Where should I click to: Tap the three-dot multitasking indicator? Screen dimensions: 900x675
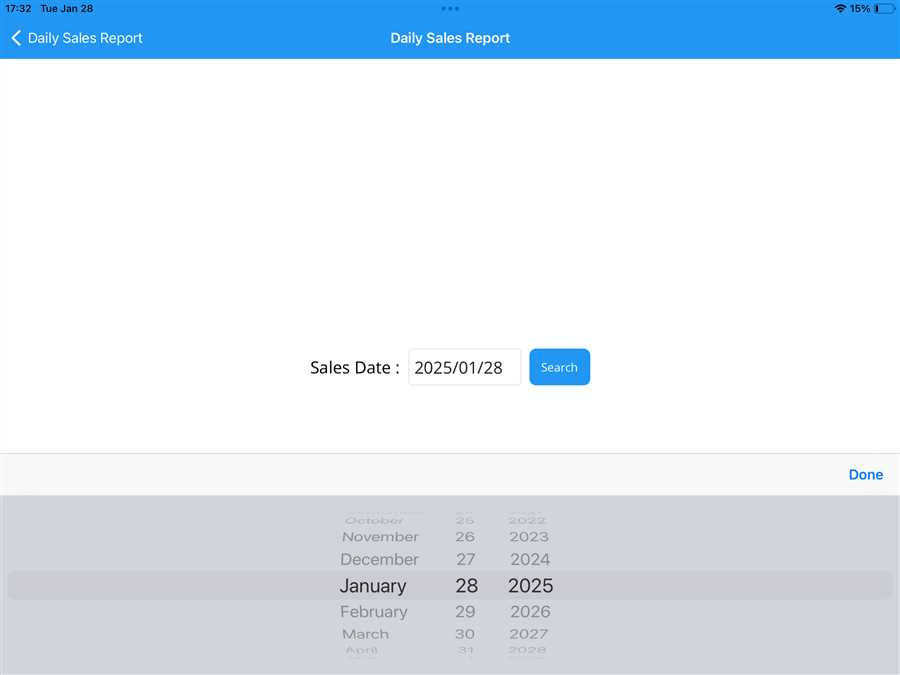[450, 8]
